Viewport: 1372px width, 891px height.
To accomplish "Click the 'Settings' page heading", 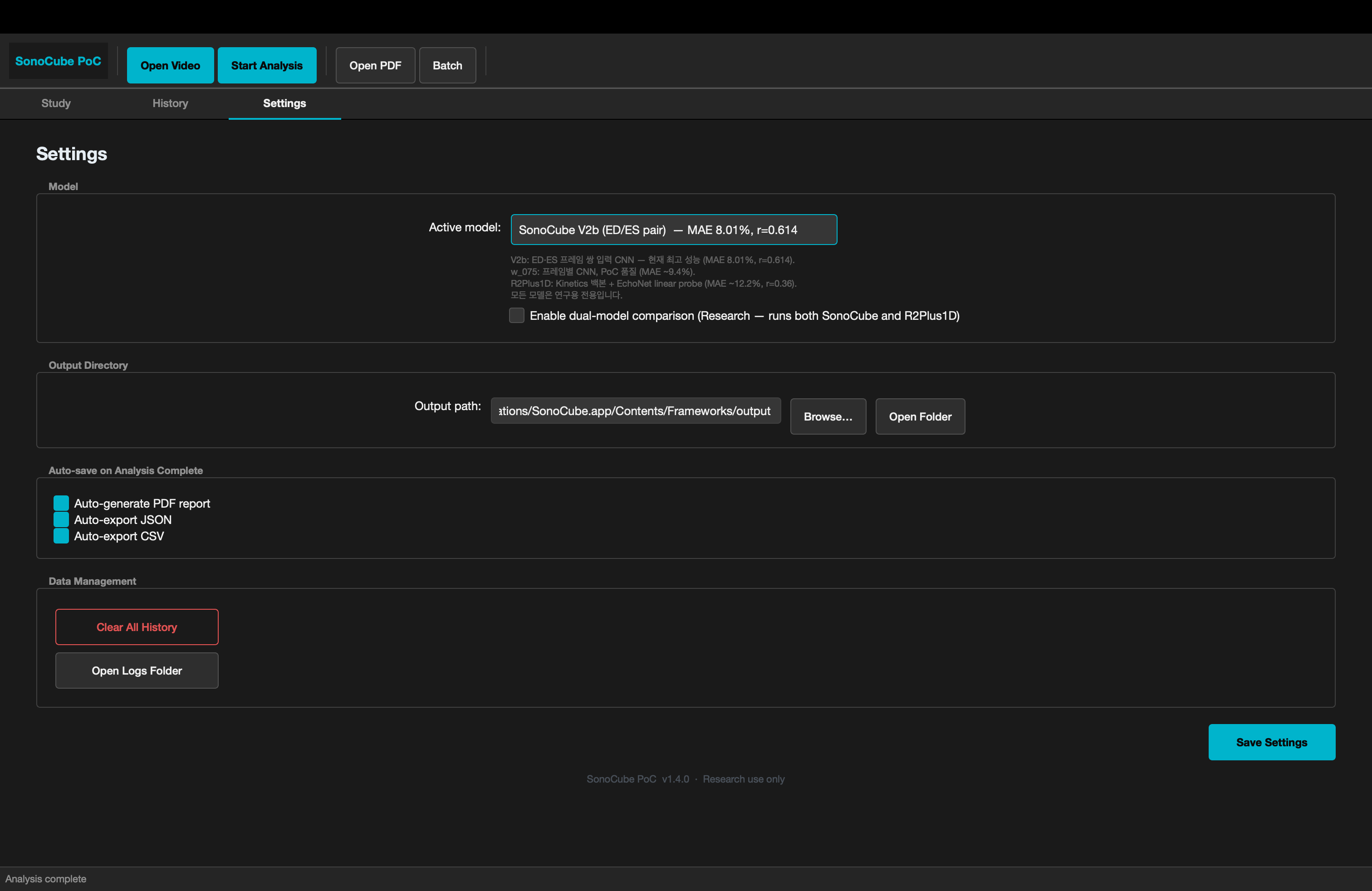I will [72, 153].
